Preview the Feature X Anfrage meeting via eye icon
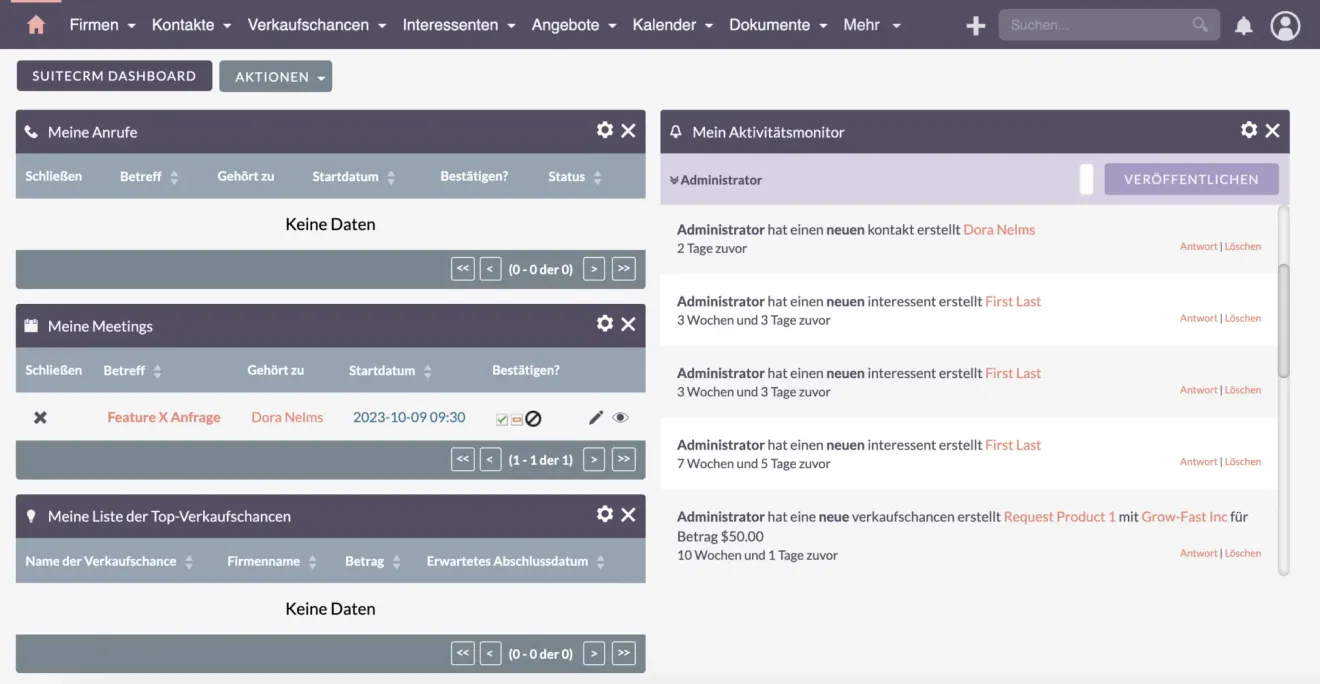Screen dimensions: 1320x684 click(x=620, y=417)
